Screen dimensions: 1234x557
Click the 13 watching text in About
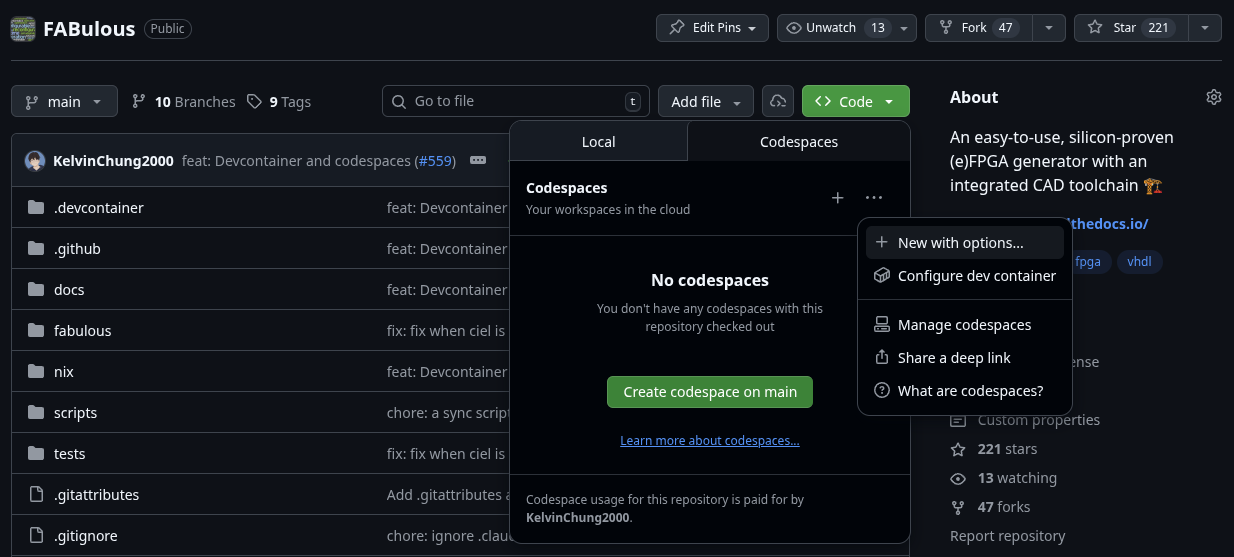[x=1017, y=478]
